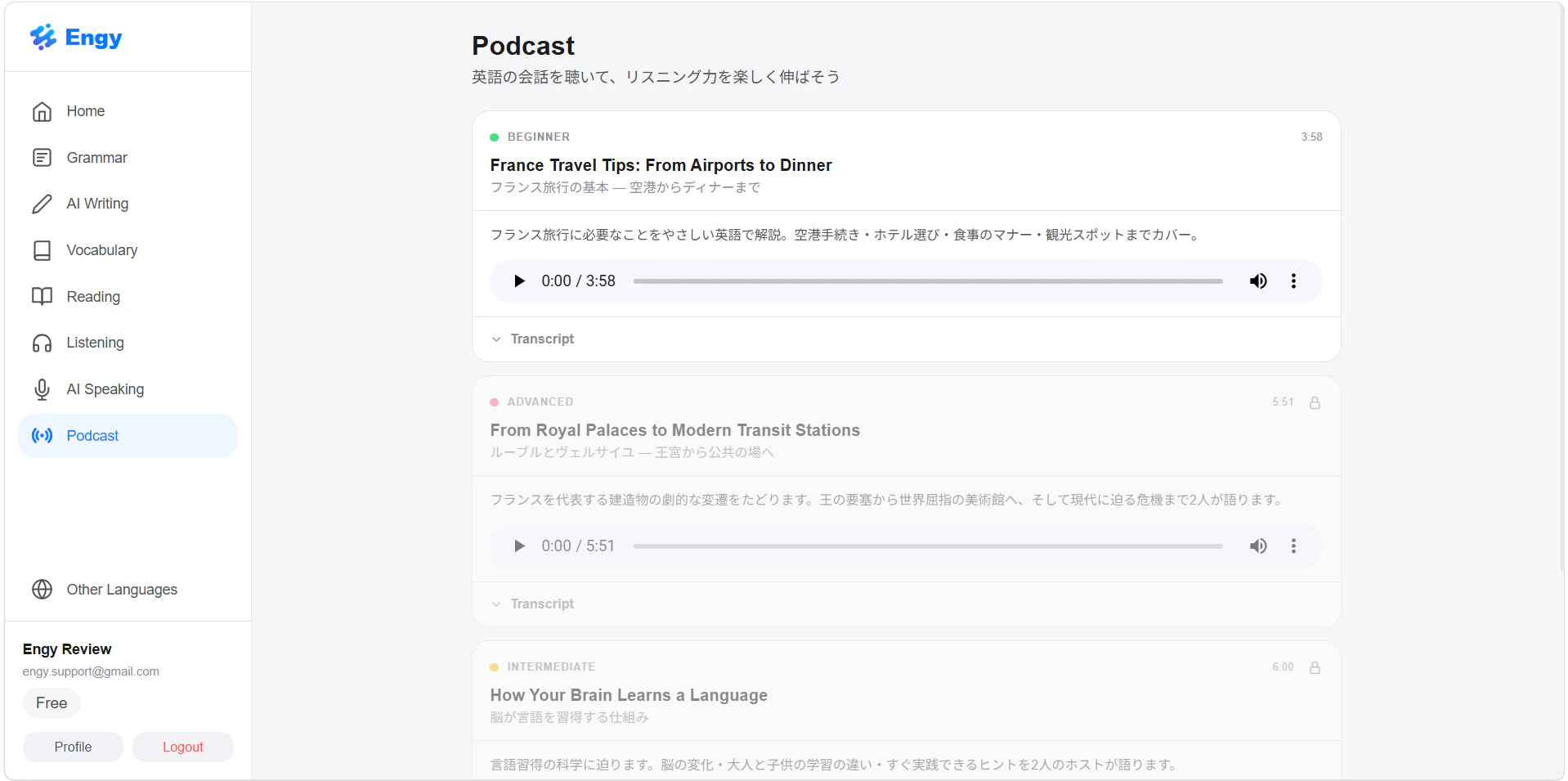
Task: Select Vocabulary in the sidebar
Action: (x=128, y=250)
